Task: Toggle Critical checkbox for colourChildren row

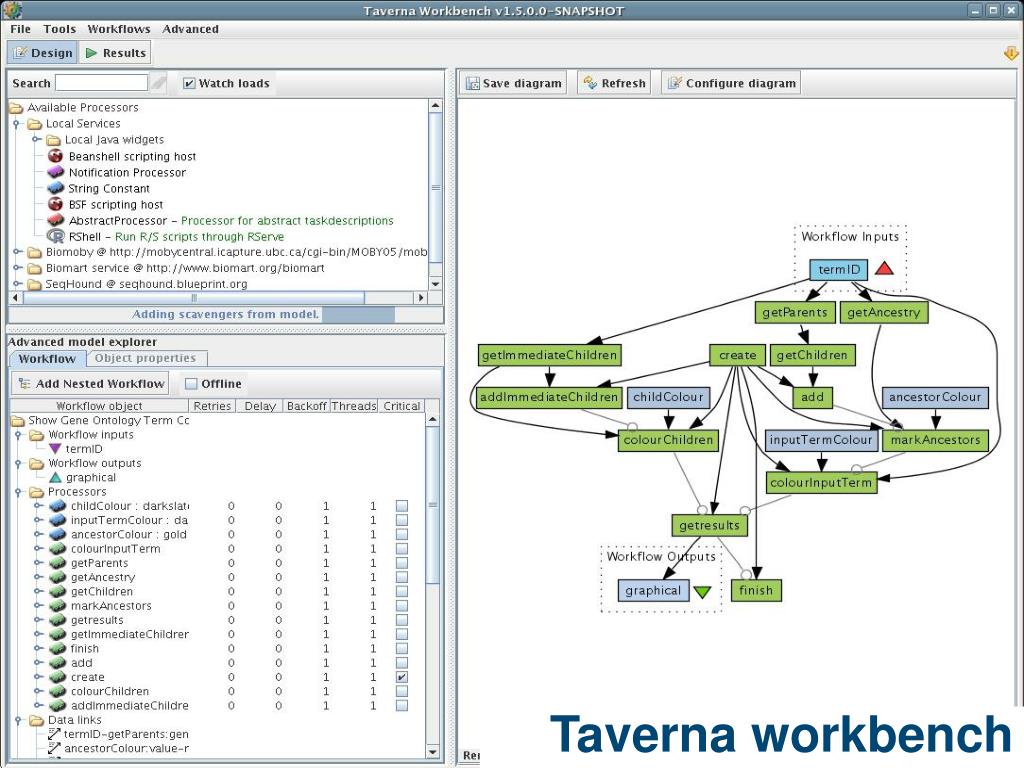Action: (x=402, y=692)
